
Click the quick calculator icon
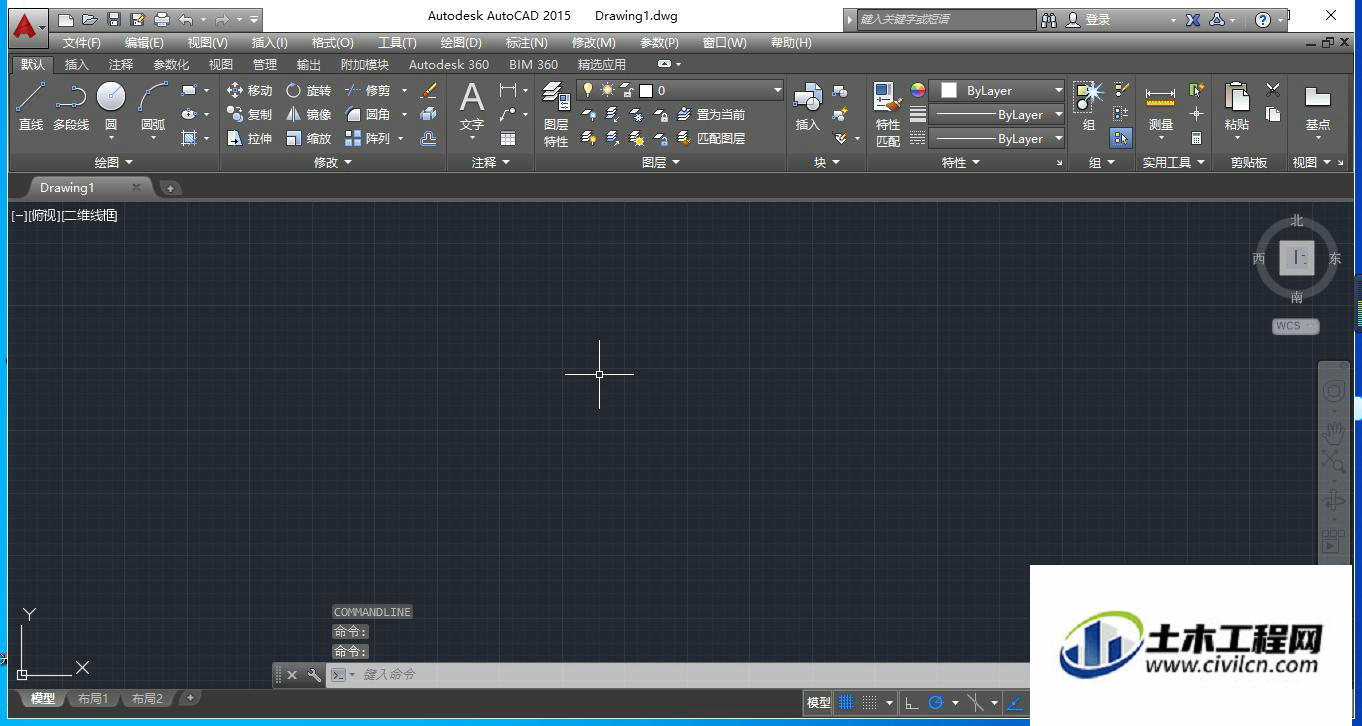pos(1196,138)
